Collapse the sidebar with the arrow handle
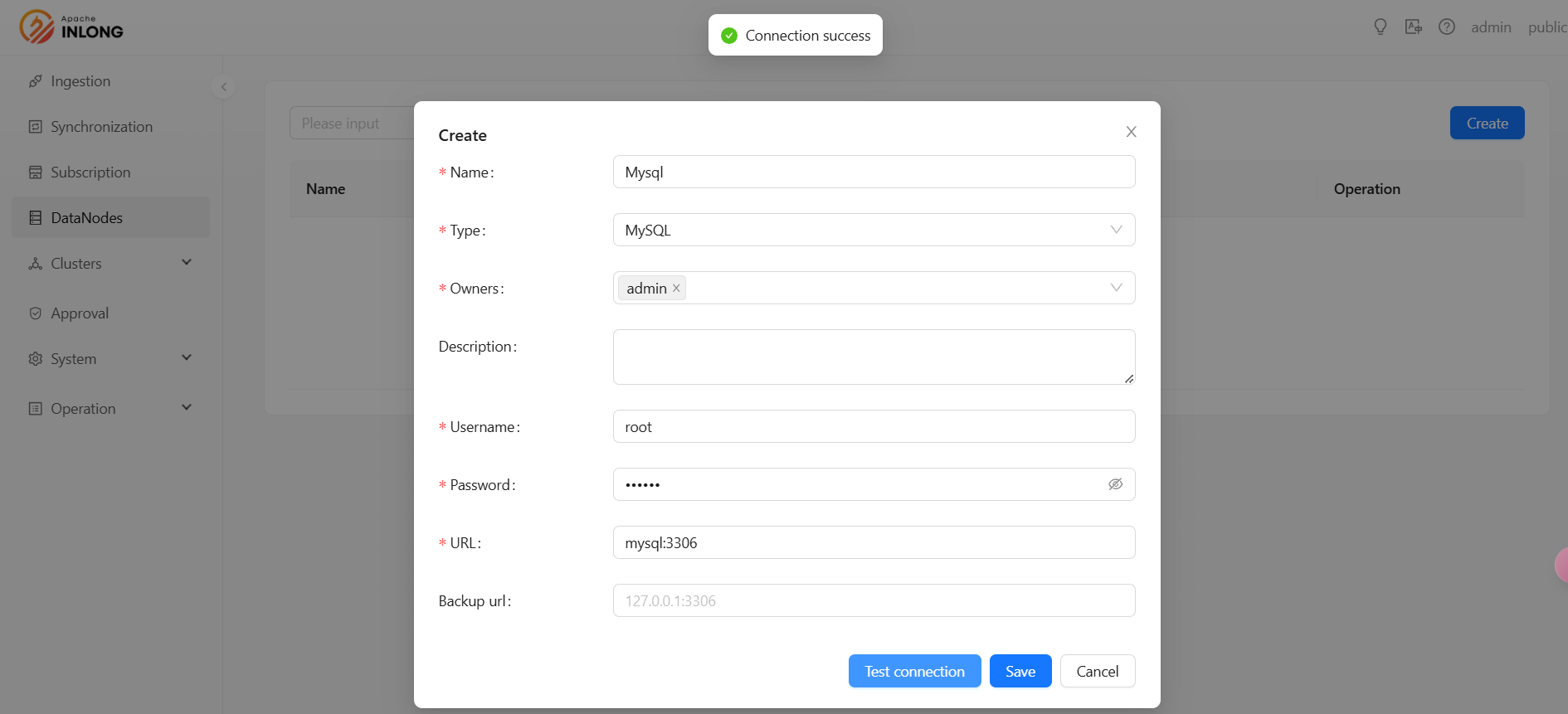The width and height of the screenshot is (1568, 714). (x=223, y=87)
